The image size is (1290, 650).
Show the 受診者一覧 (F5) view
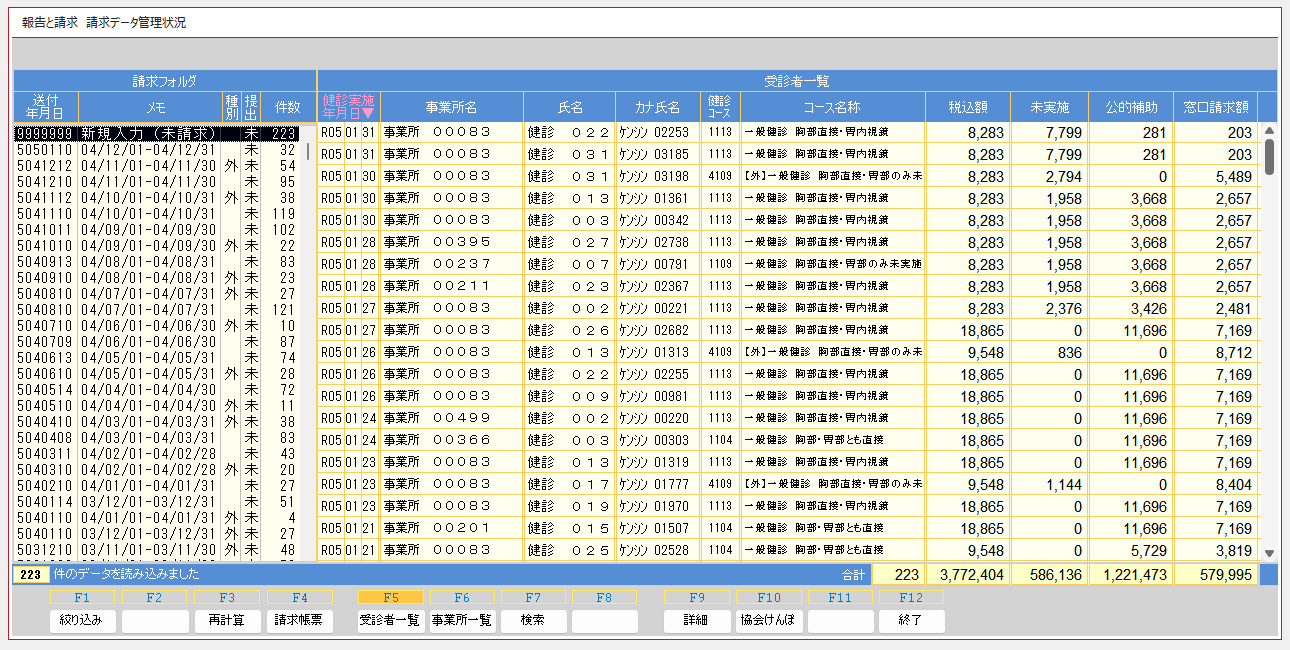pos(390,620)
